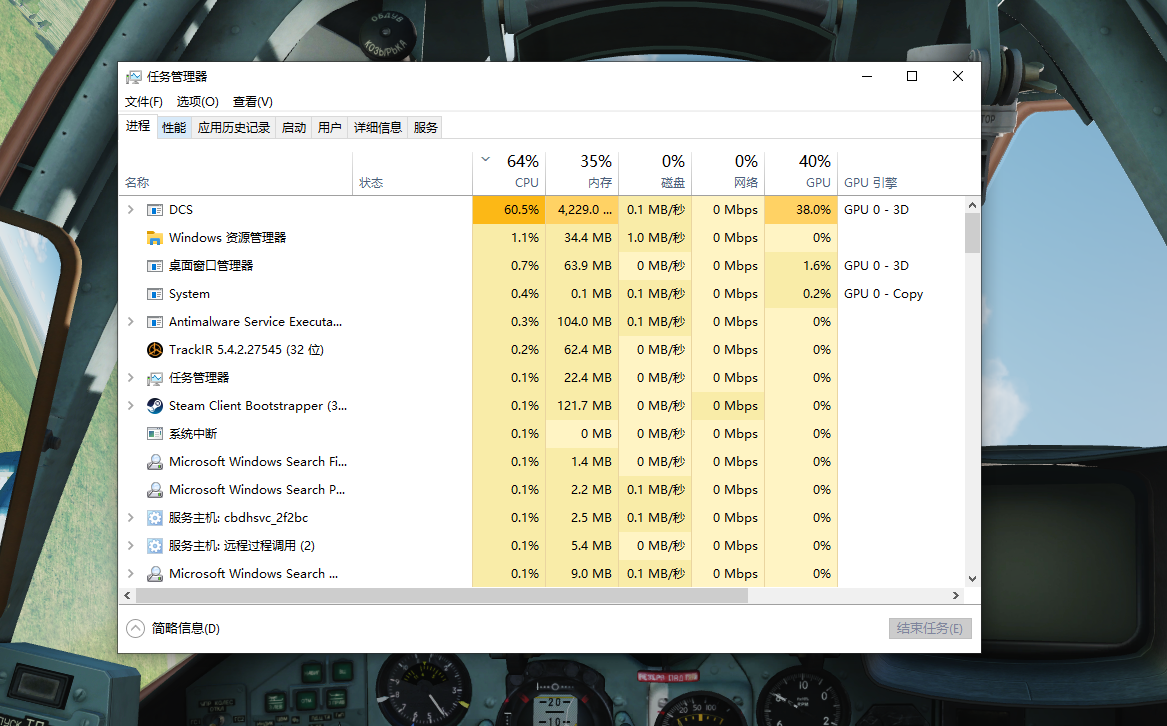Click the horizontal scrollbar right arrow
This screenshot has width=1167, height=726.
tap(956, 596)
